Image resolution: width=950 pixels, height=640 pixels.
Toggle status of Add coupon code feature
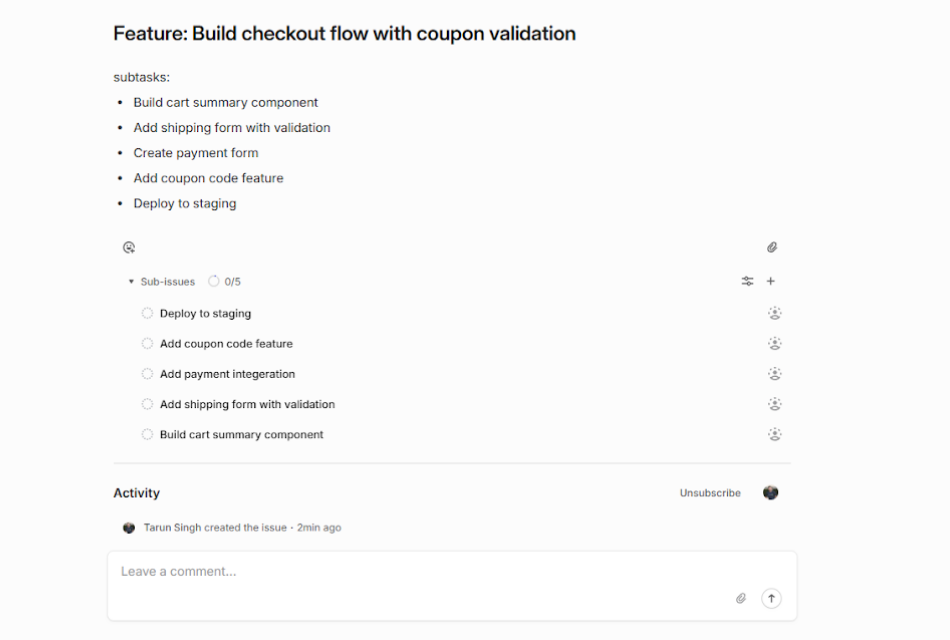148,344
